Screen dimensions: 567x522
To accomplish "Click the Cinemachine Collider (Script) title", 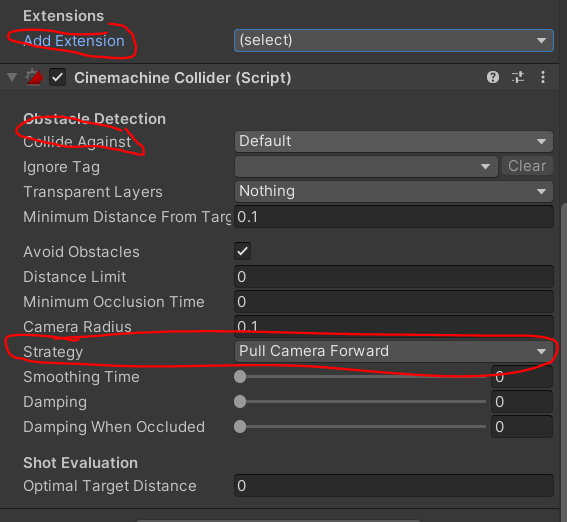I will 183,78.
